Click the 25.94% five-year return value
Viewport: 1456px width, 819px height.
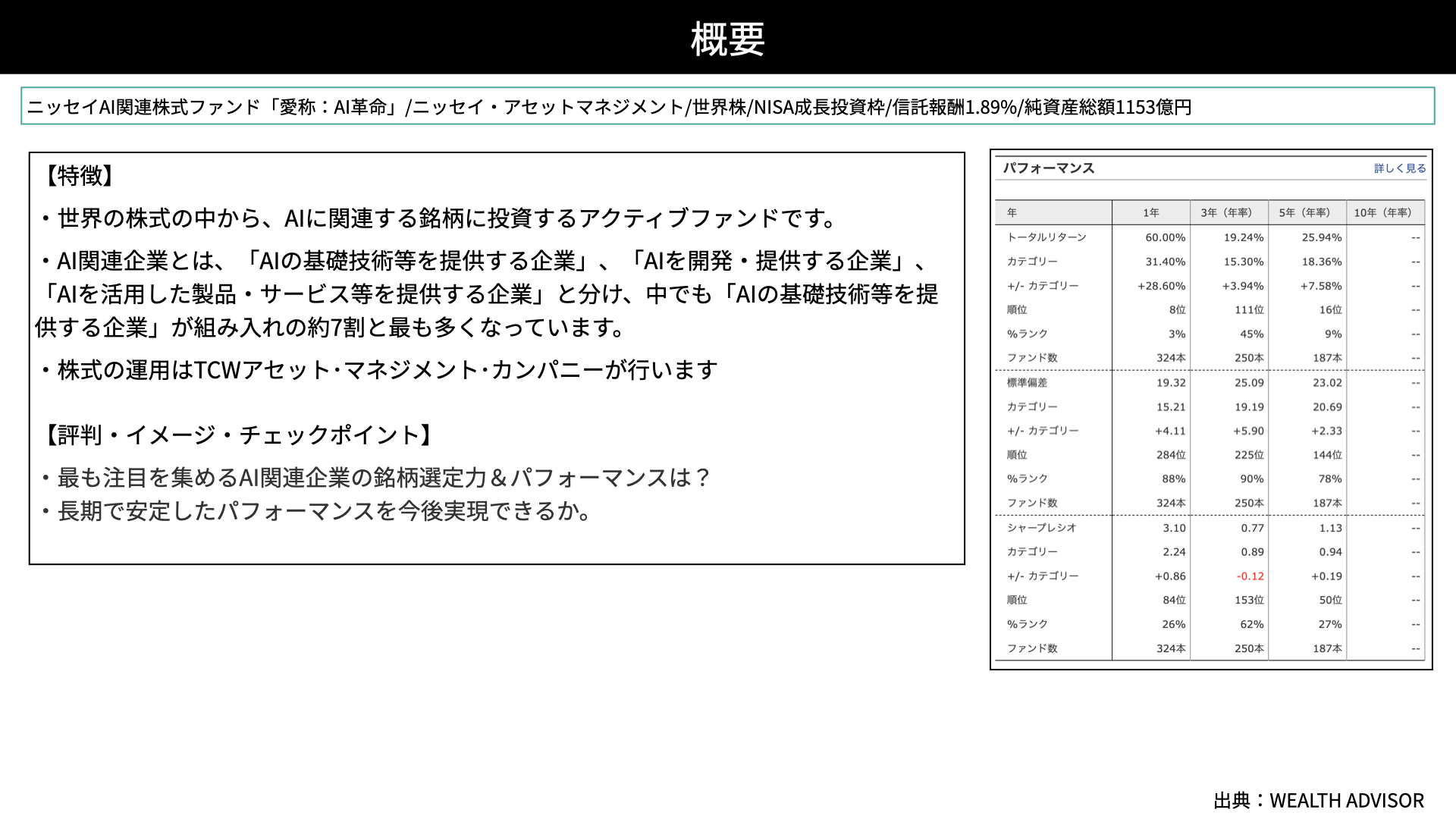(1322, 237)
